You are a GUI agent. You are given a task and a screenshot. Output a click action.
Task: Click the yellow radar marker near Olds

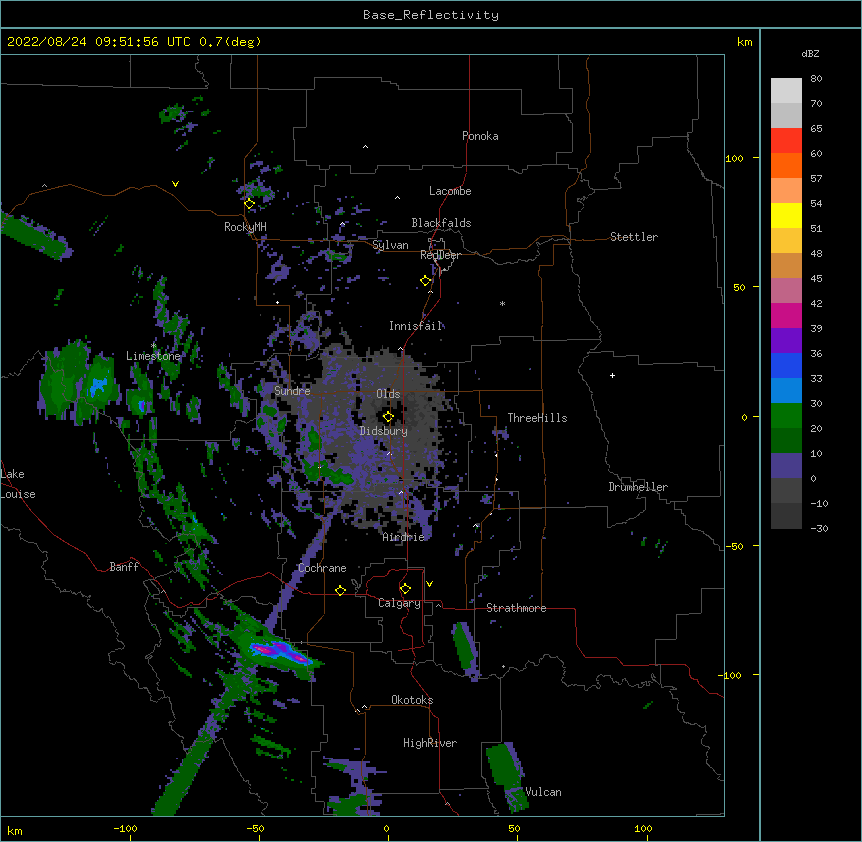point(388,417)
